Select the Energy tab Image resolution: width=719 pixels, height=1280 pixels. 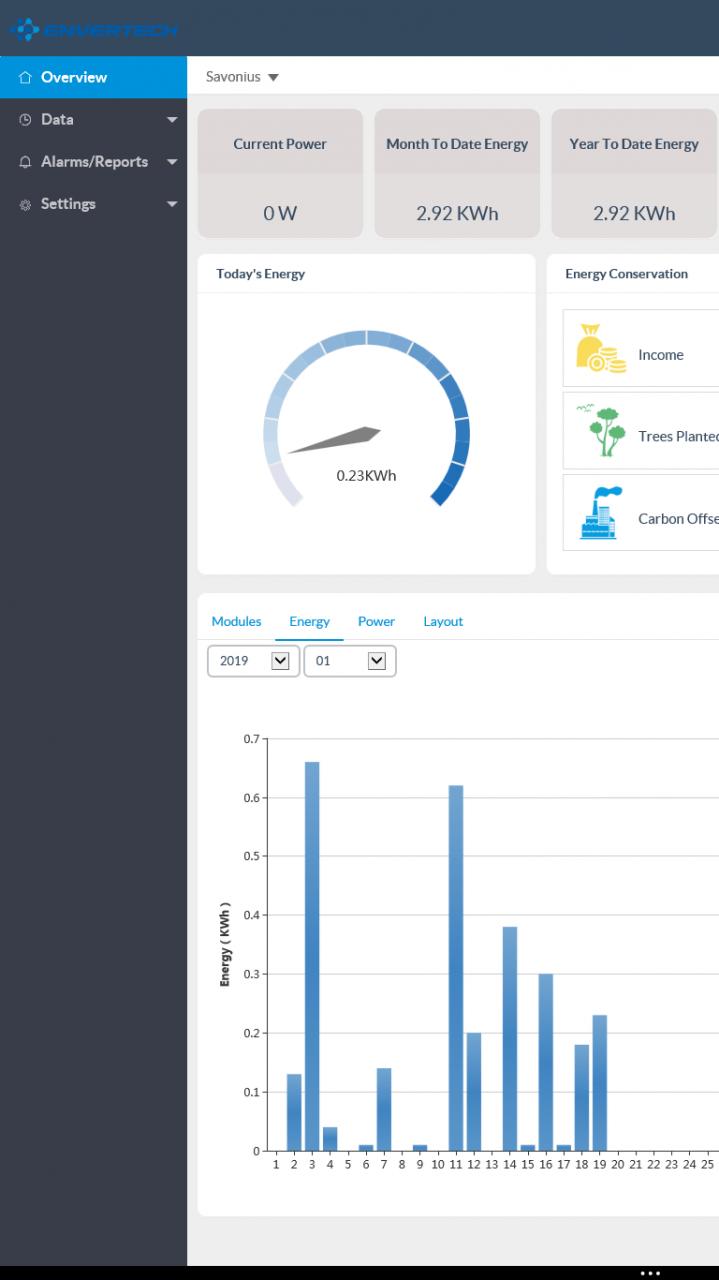click(x=309, y=622)
